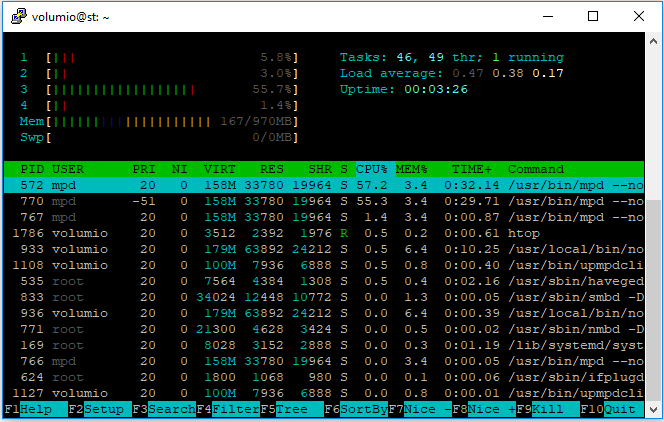Click the F1 Help function key
Viewport: 664px width, 422px height.
pos(36,409)
